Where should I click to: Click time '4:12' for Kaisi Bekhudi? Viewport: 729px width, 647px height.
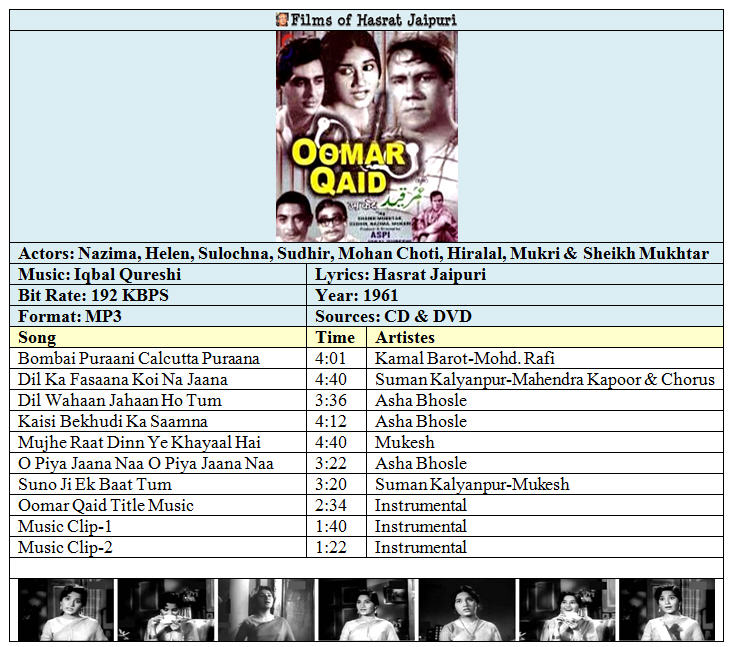click(x=331, y=421)
